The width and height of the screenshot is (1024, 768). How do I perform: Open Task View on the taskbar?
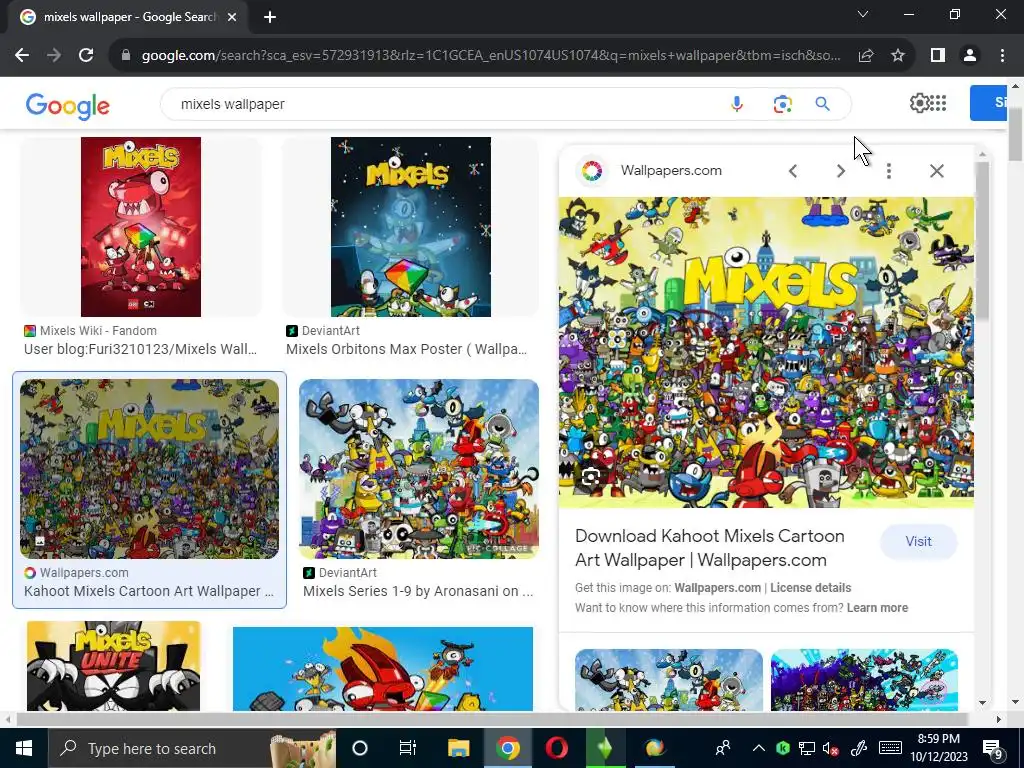408,748
